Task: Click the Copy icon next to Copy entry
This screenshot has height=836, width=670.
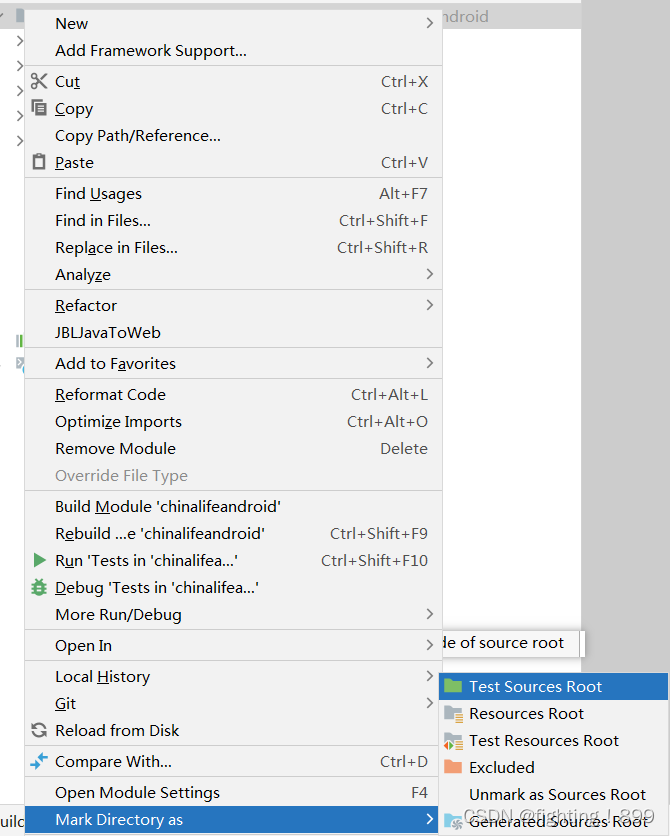Action: [x=39, y=108]
